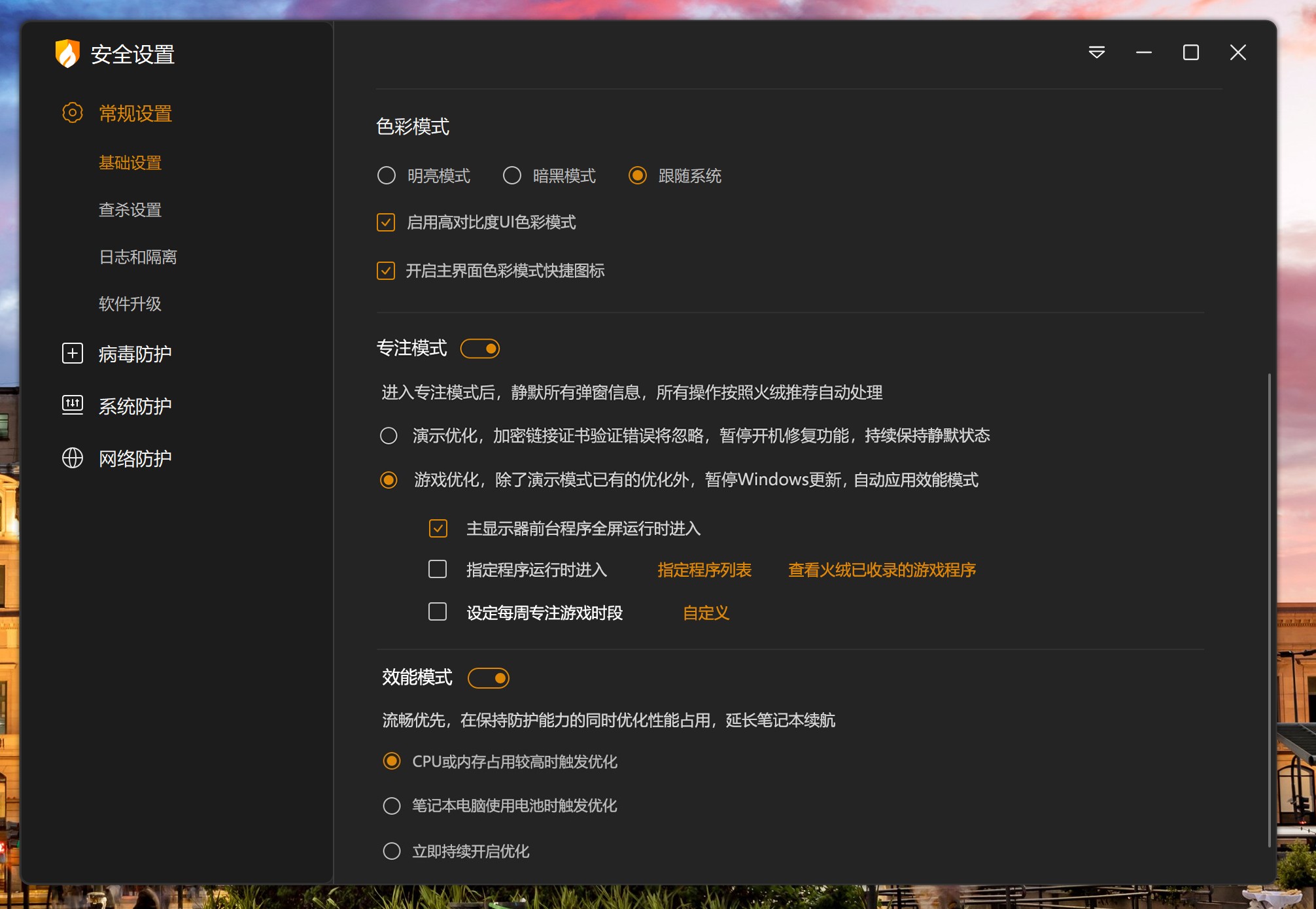The height and width of the screenshot is (909, 1316).
Task: Enable 指定程序运行时进入 checkbox
Action: tap(438, 570)
